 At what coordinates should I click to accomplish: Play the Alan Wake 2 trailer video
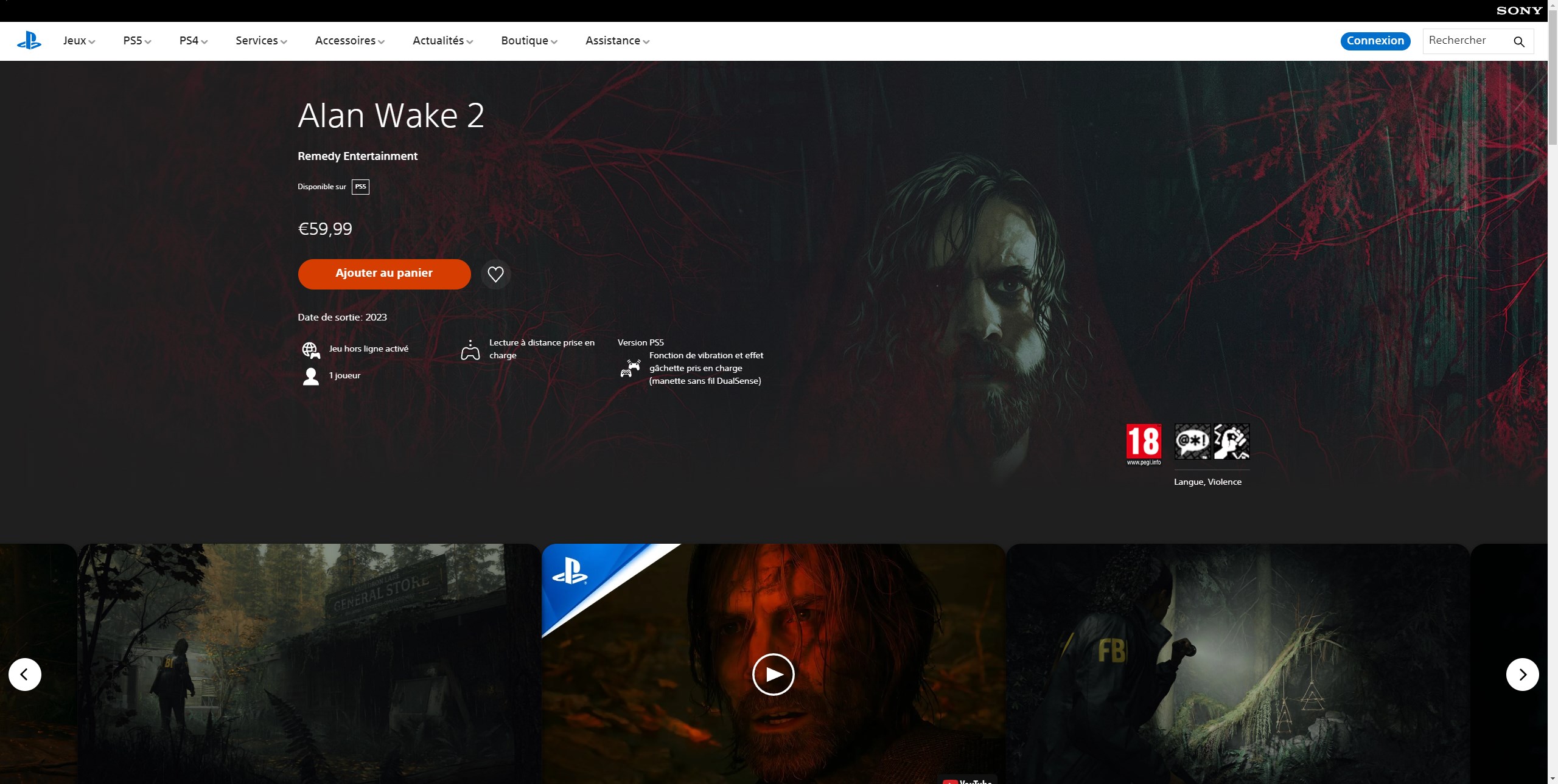point(773,674)
